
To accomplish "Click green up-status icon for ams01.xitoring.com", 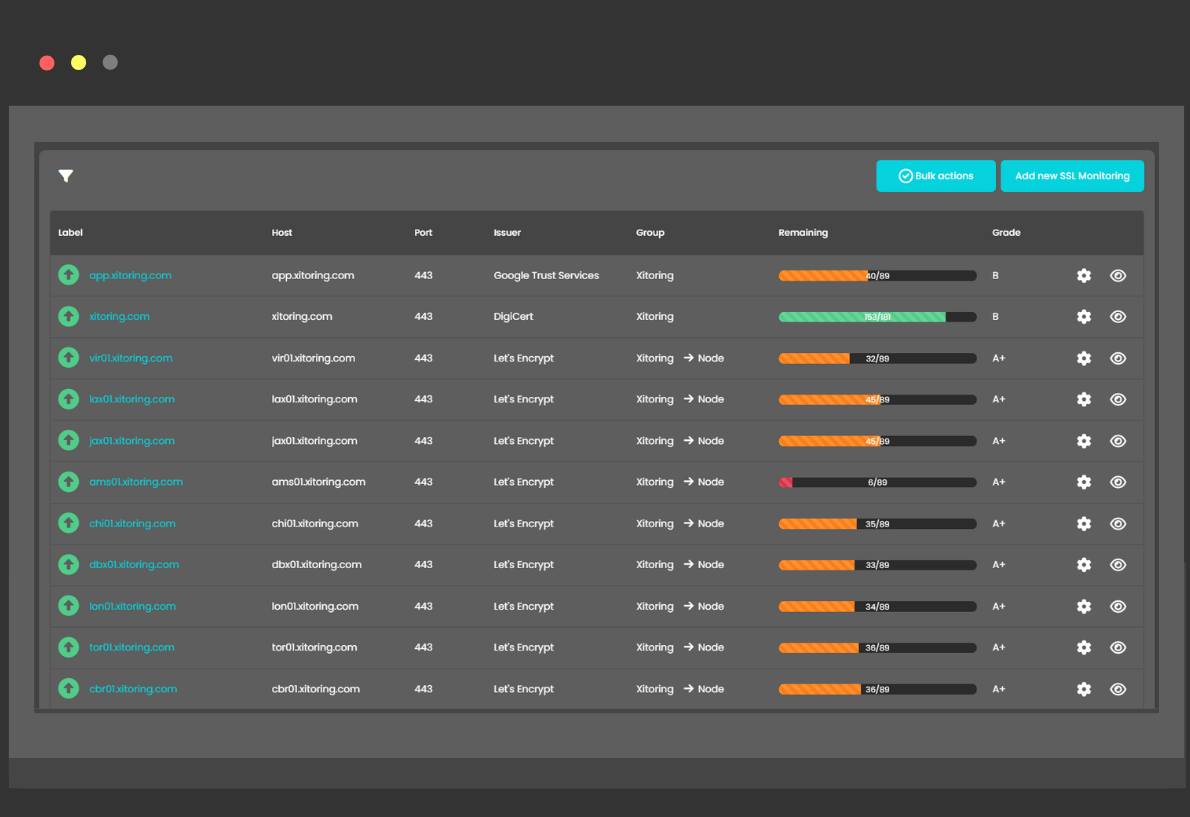I will (68, 481).
